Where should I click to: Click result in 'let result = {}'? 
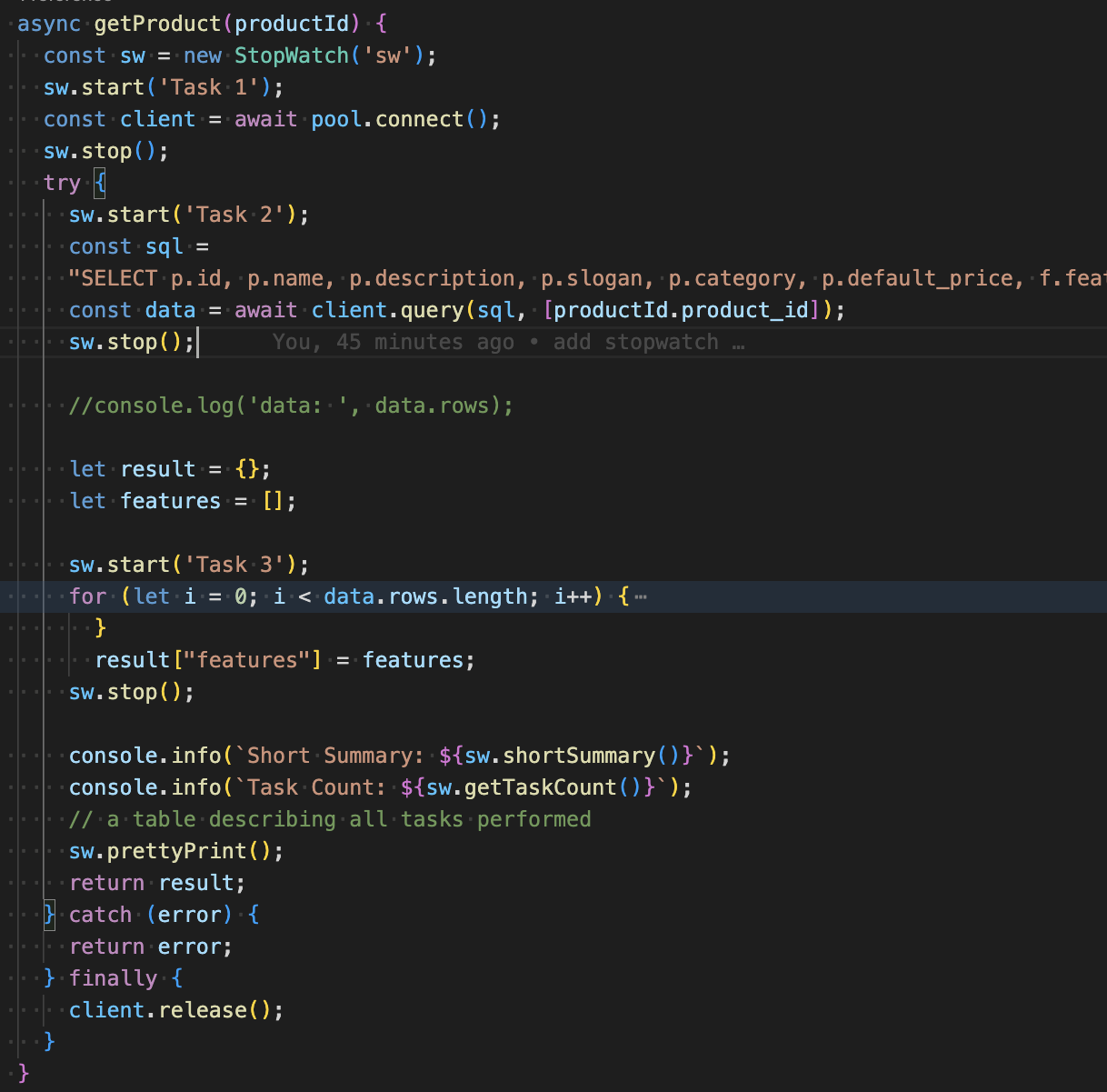(158, 469)
